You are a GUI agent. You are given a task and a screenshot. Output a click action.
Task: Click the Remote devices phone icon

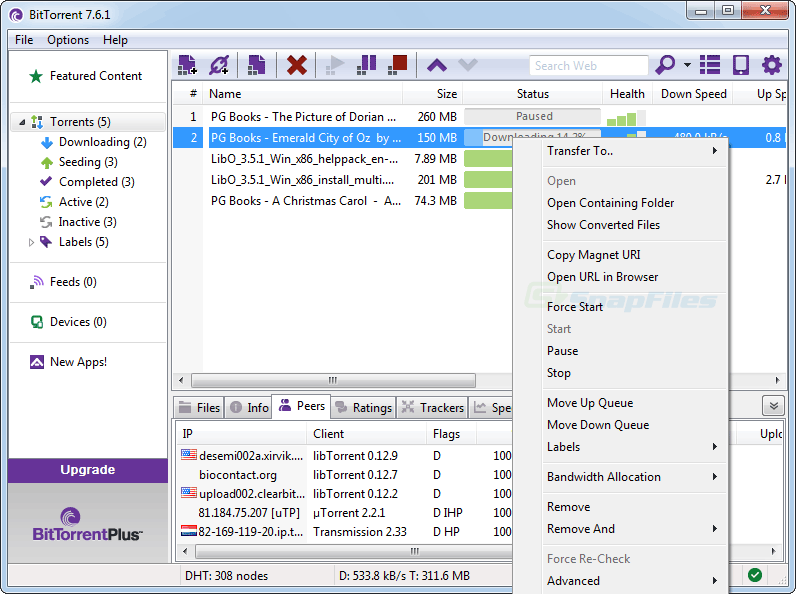(741, 65)
